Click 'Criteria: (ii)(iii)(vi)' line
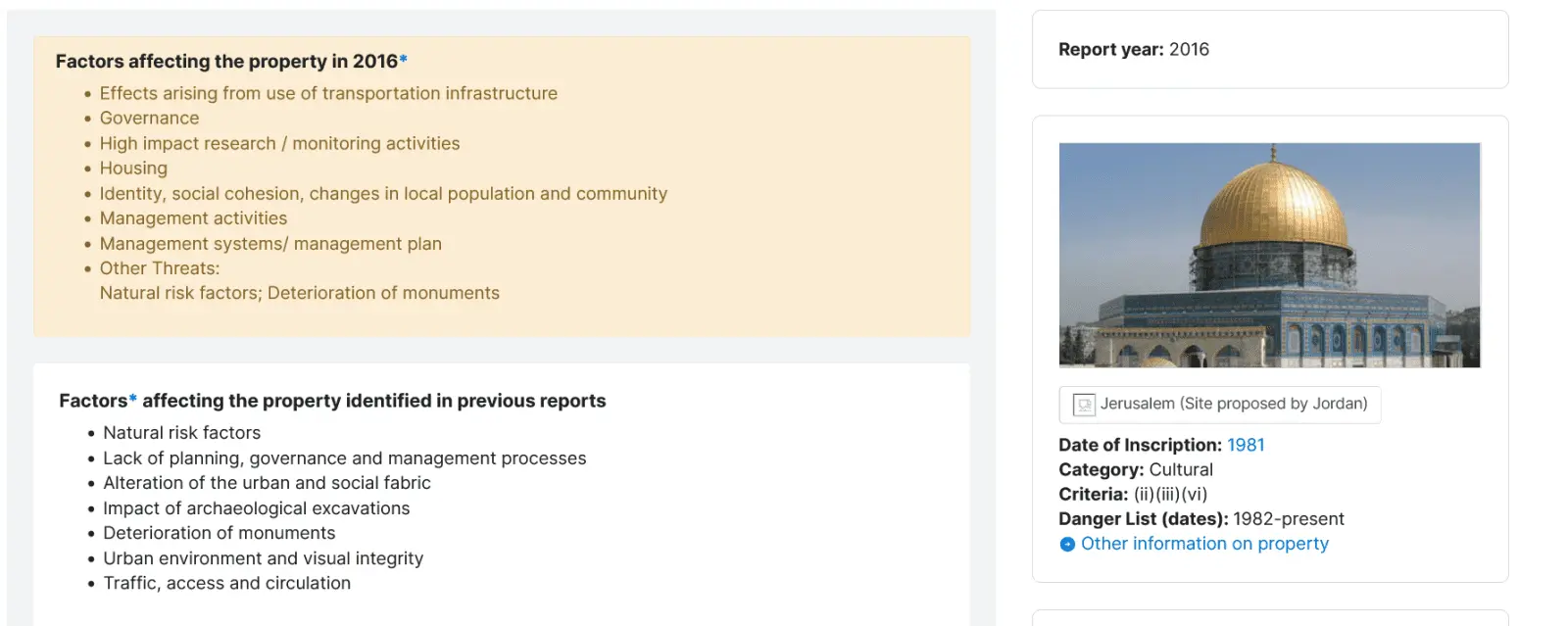Viewport: 1568px width, 626px height. click(x=1133, y=494)
